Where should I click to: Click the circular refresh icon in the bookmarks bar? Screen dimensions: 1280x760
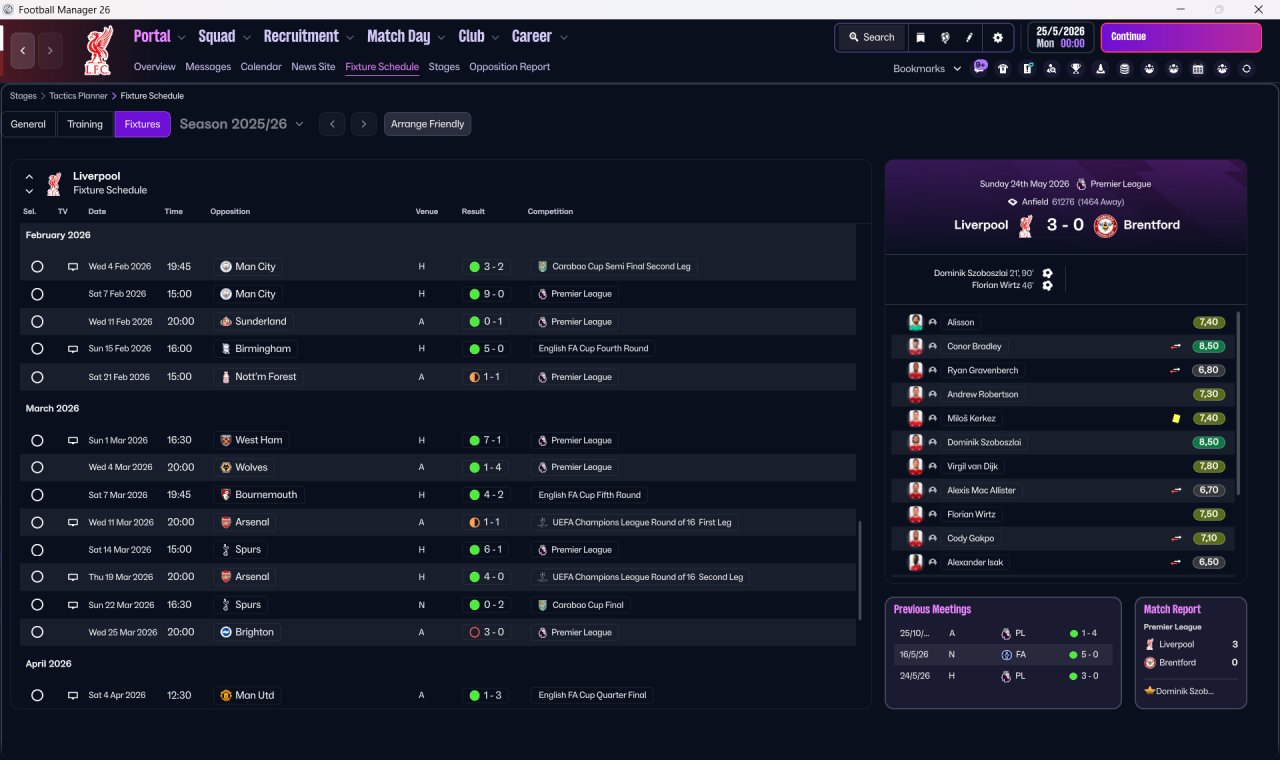pyautogui.click(x=1246, y=69)
